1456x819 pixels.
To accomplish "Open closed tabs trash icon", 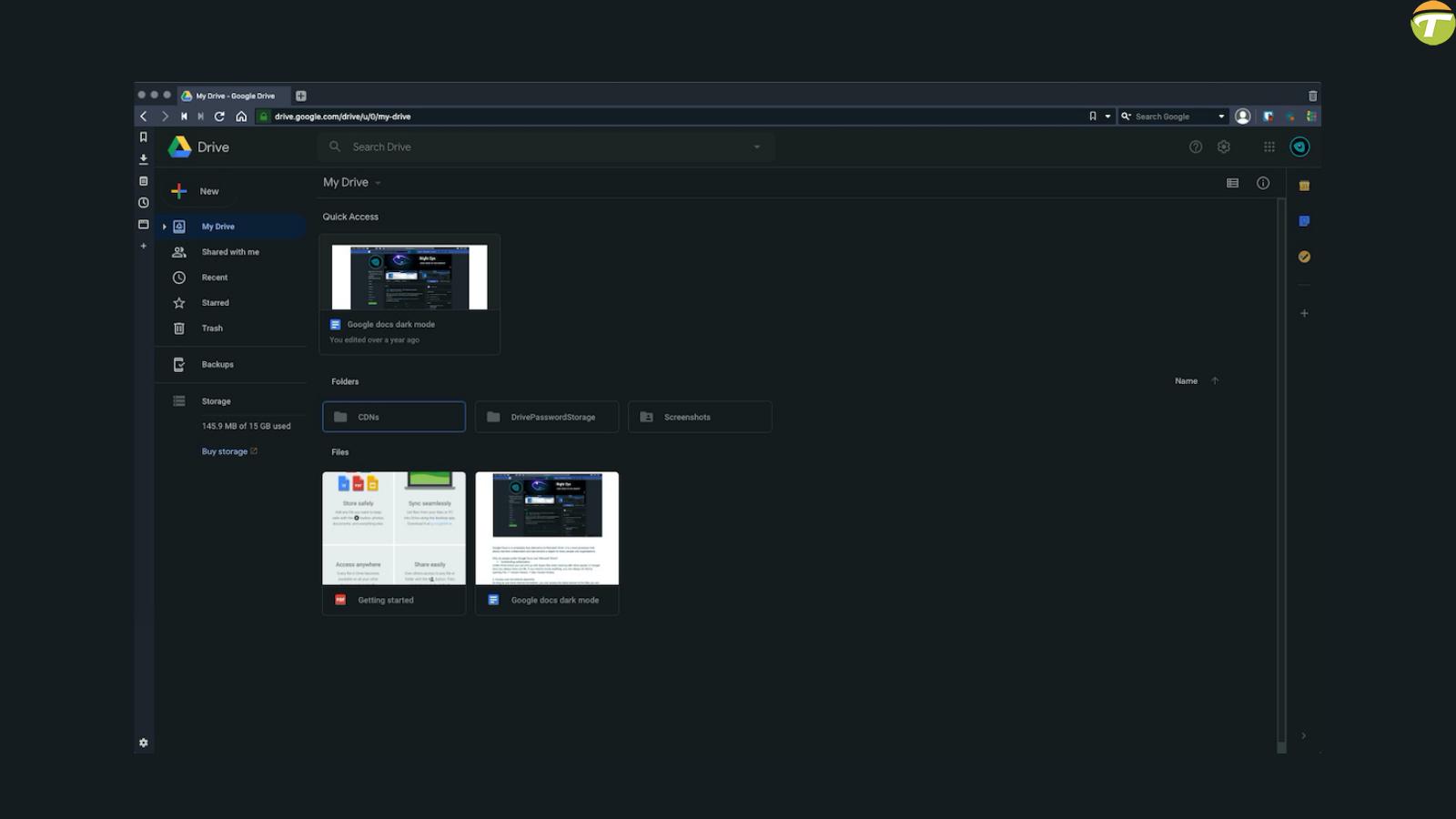I will [x=1312, y=96].
